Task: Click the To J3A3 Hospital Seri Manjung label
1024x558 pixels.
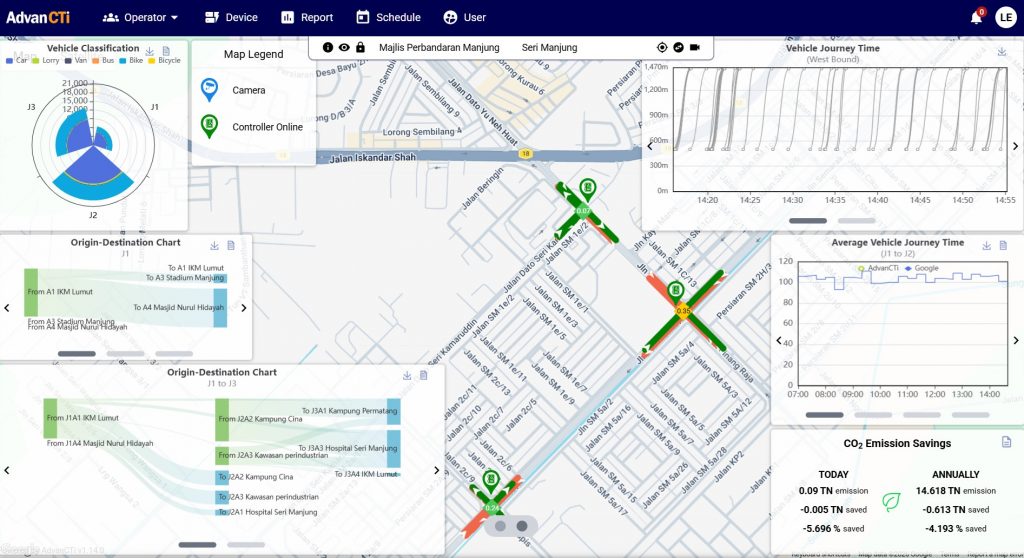Action: 347,448
